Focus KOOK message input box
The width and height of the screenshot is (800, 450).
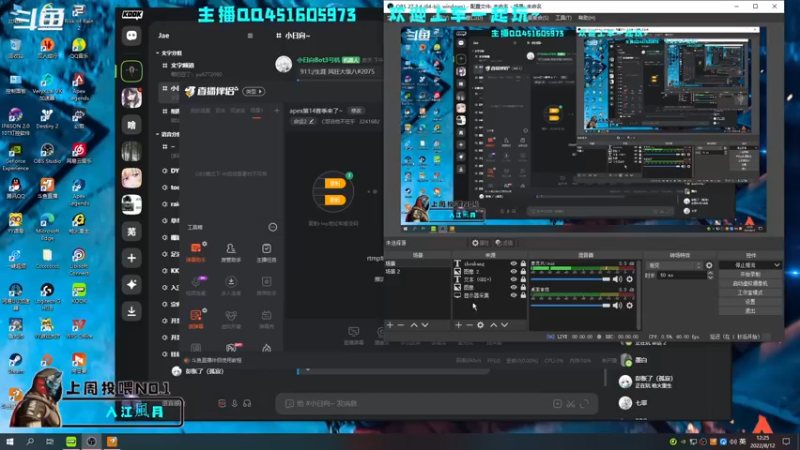click(436, 404)
